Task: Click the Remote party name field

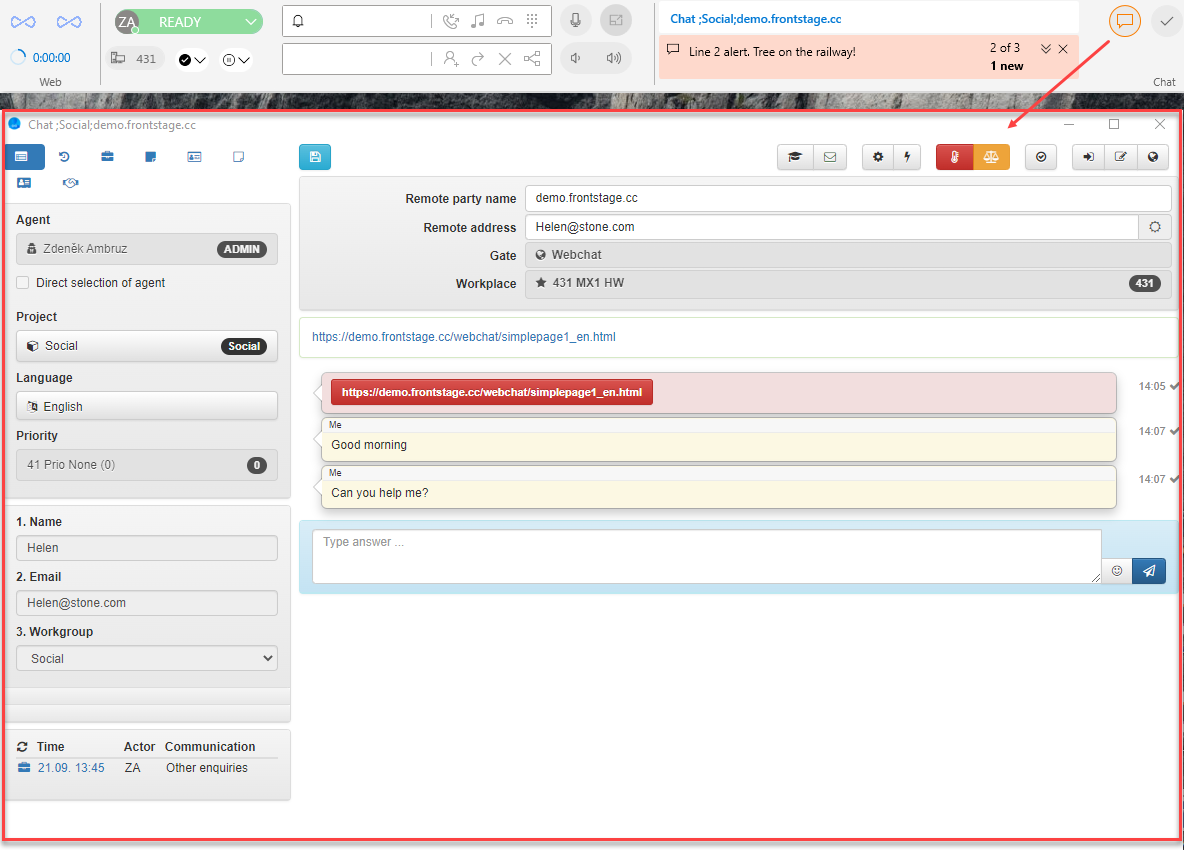Action: click(x=848, y=199)
